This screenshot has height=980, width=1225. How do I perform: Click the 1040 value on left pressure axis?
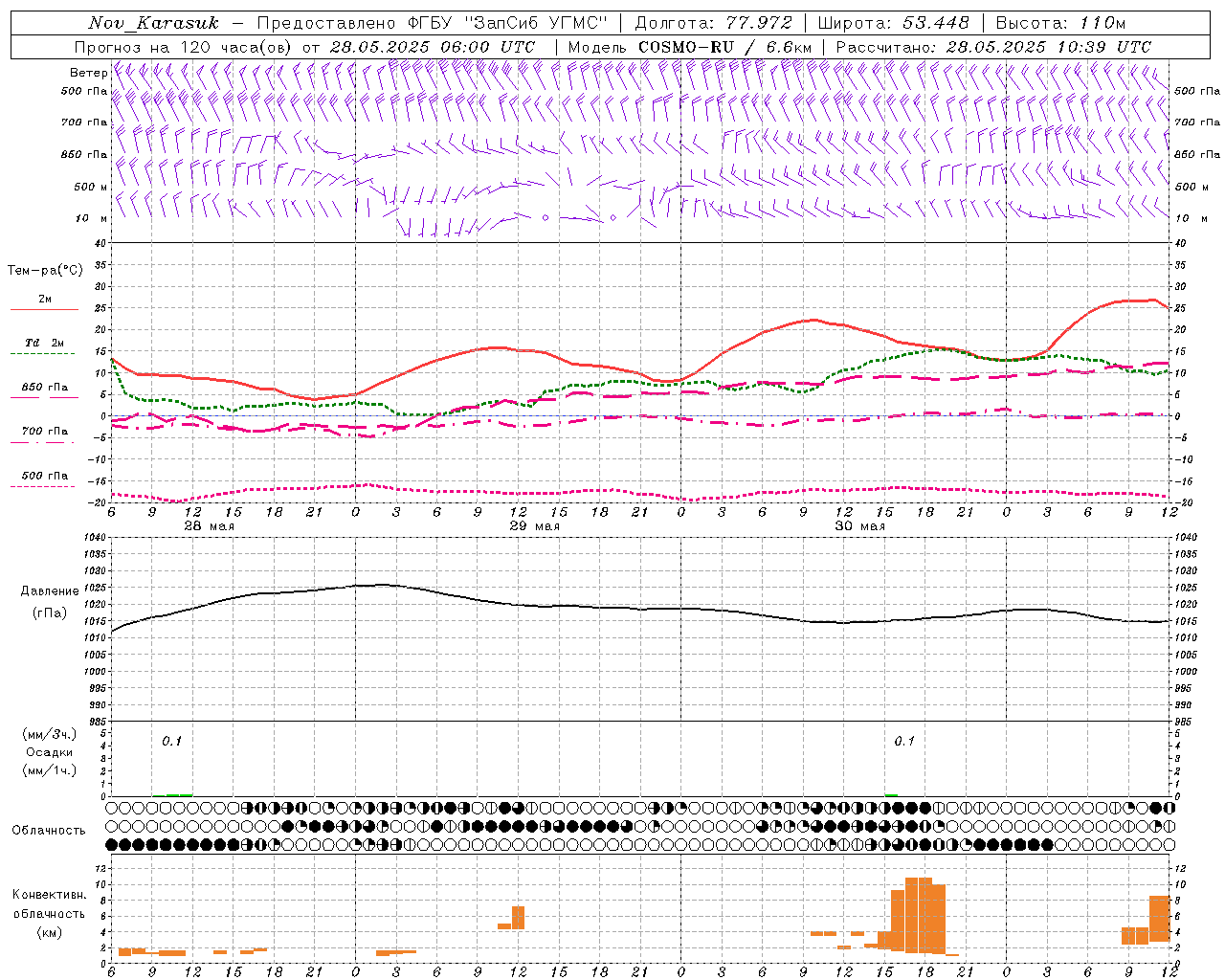[x=93, y=538]
